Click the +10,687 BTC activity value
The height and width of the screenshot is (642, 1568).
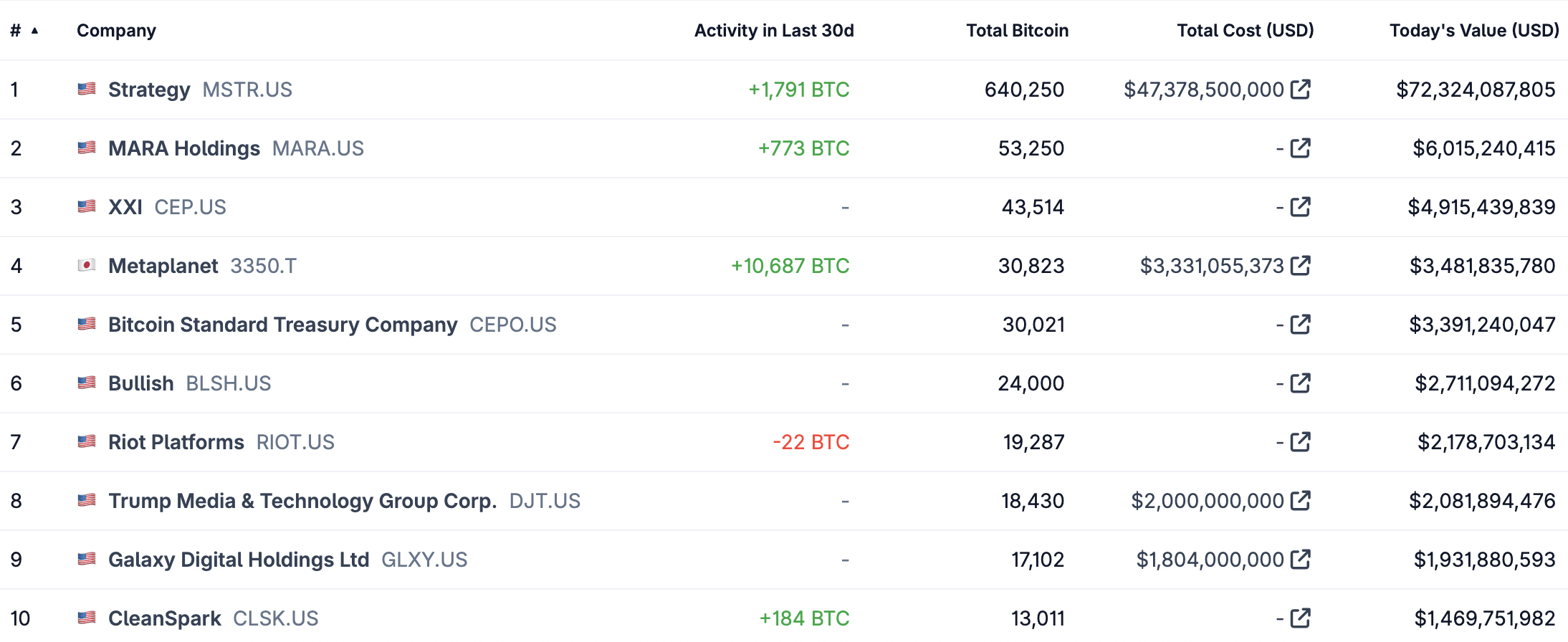click(x=790, y=266)
